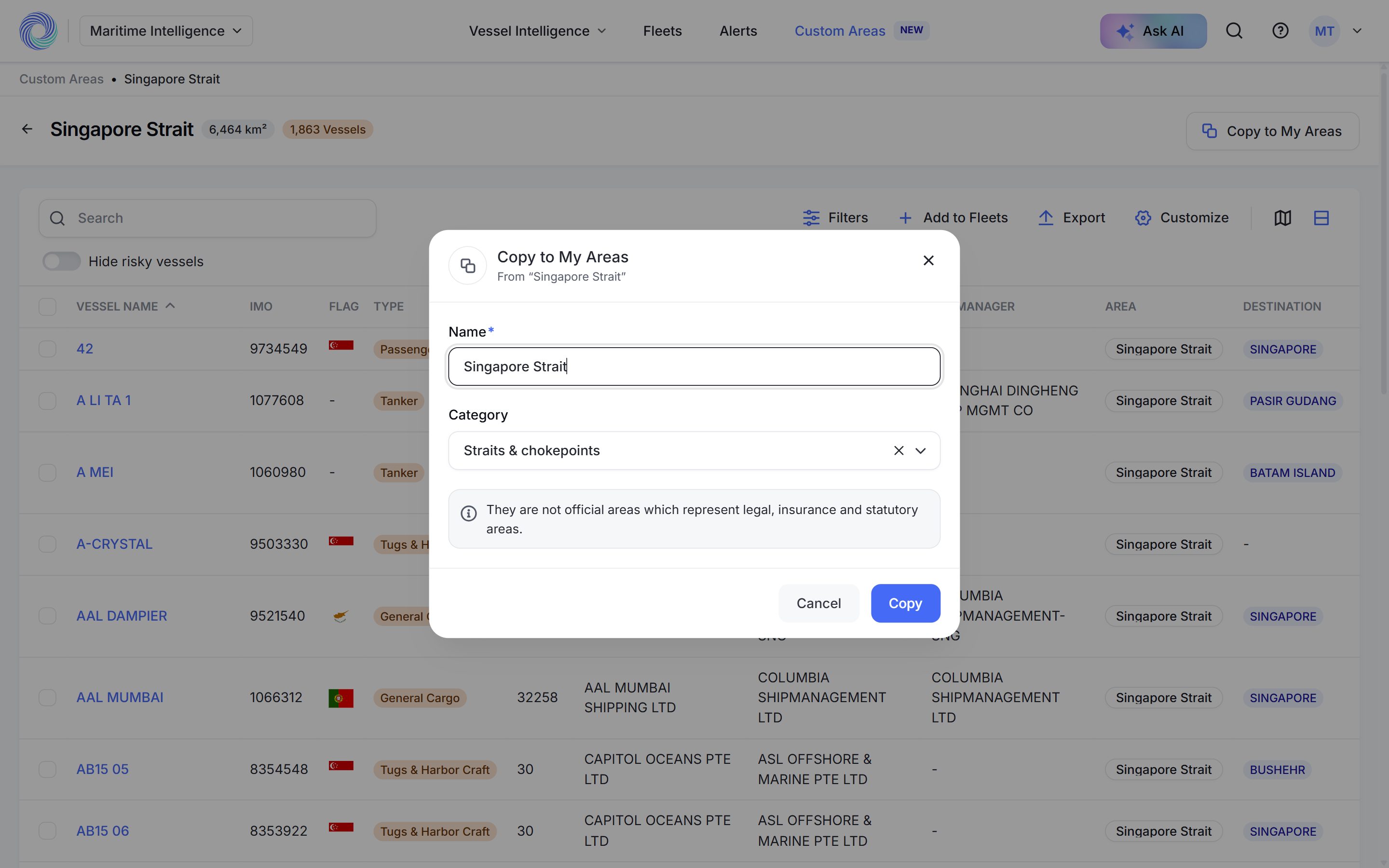The image size is (1389, 868).
Task: Open the help question mark icon
Action: tap(1280, 31)
